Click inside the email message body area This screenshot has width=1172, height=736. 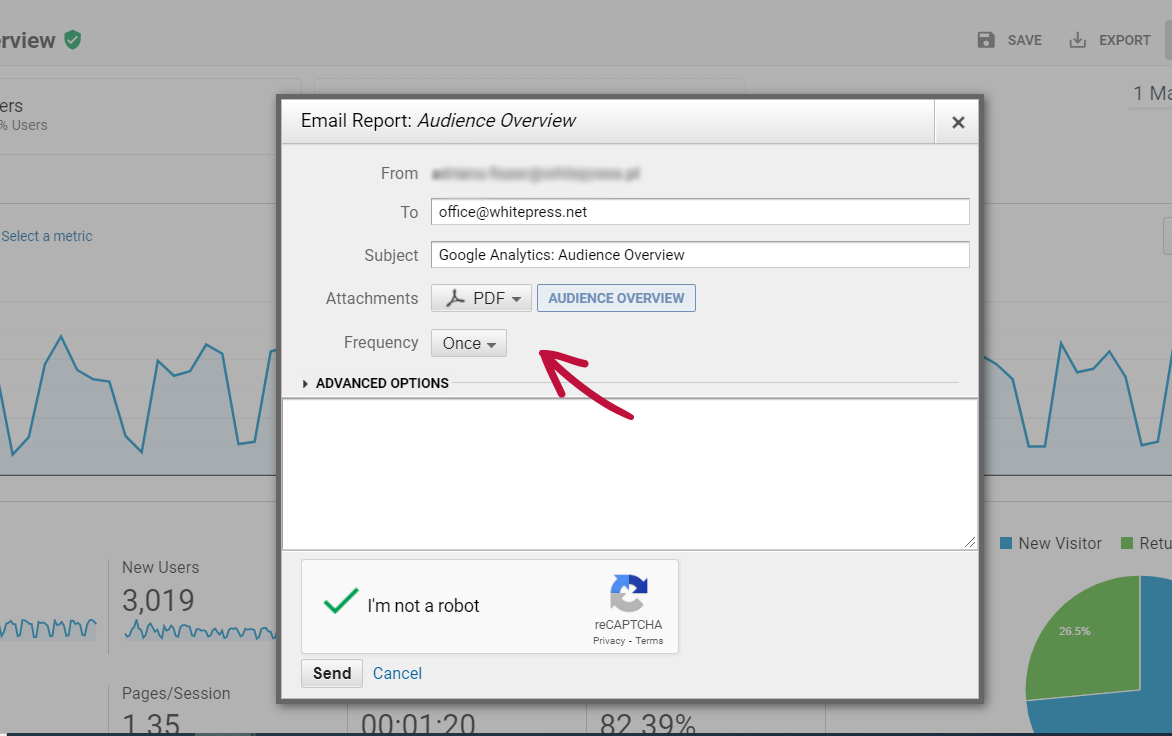pos(629,474)
